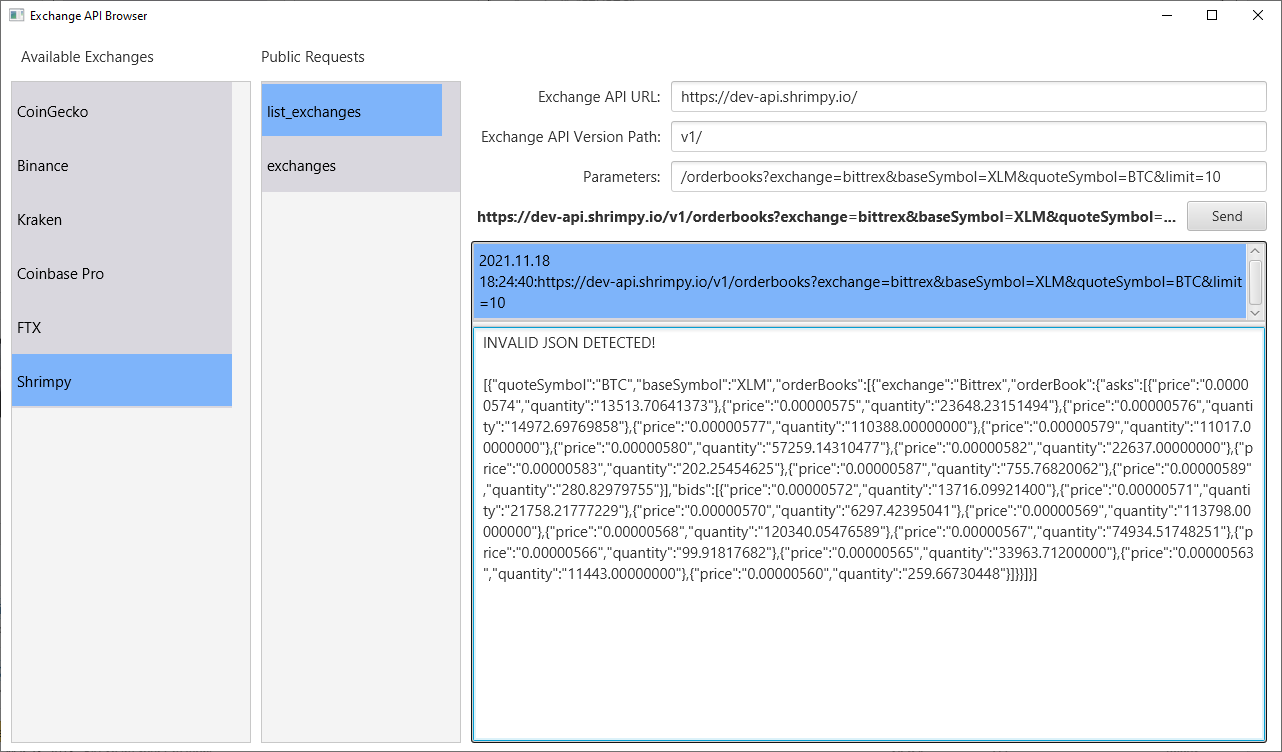1282x752 pixels.
Task: Select the Coinbase Pro exchange
Action: pos(121,274)
